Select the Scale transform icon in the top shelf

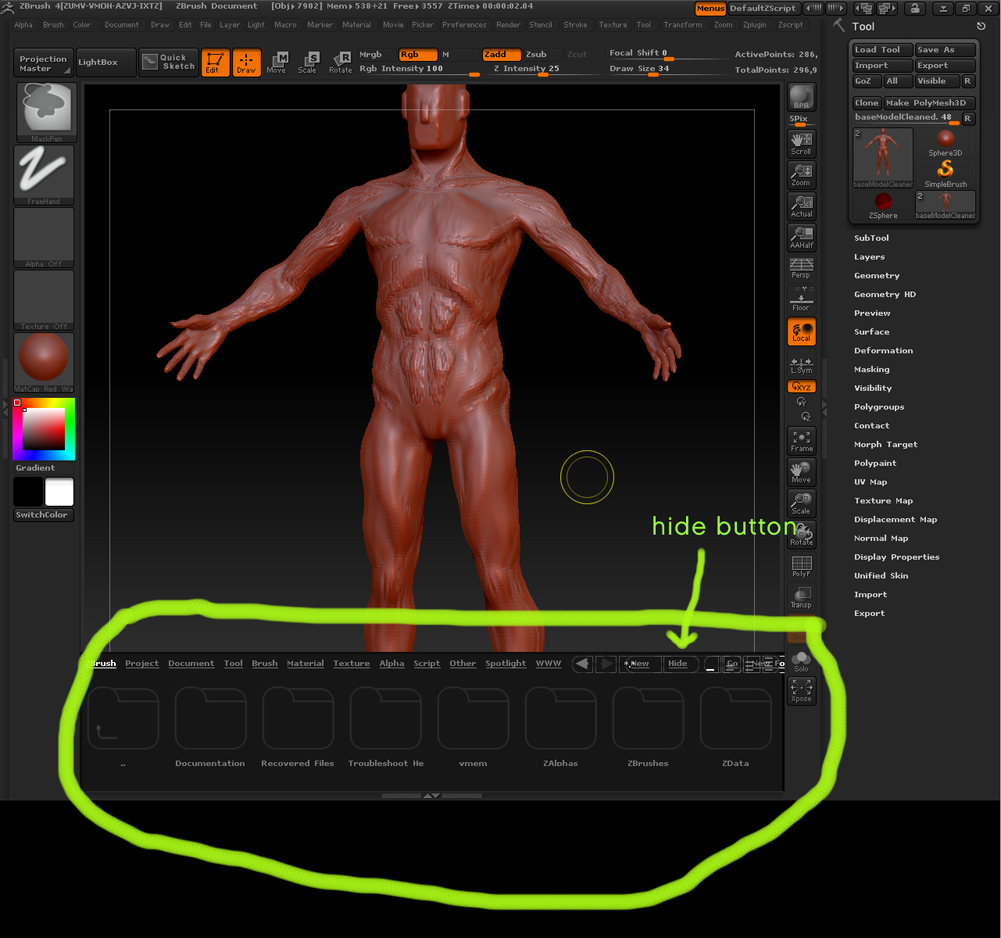click(x=308, y=63)
